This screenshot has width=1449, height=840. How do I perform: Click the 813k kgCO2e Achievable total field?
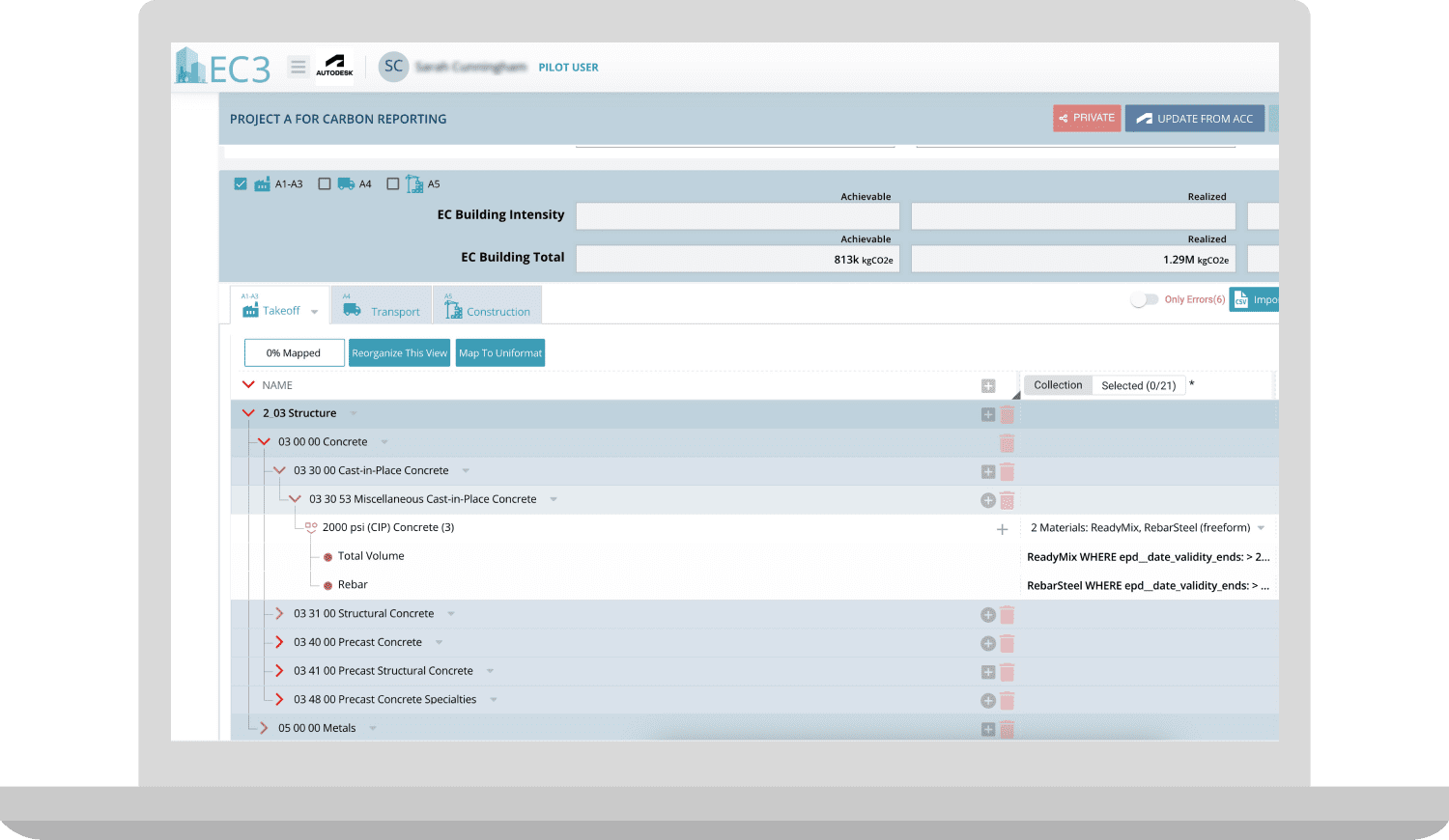pos(738,259)
